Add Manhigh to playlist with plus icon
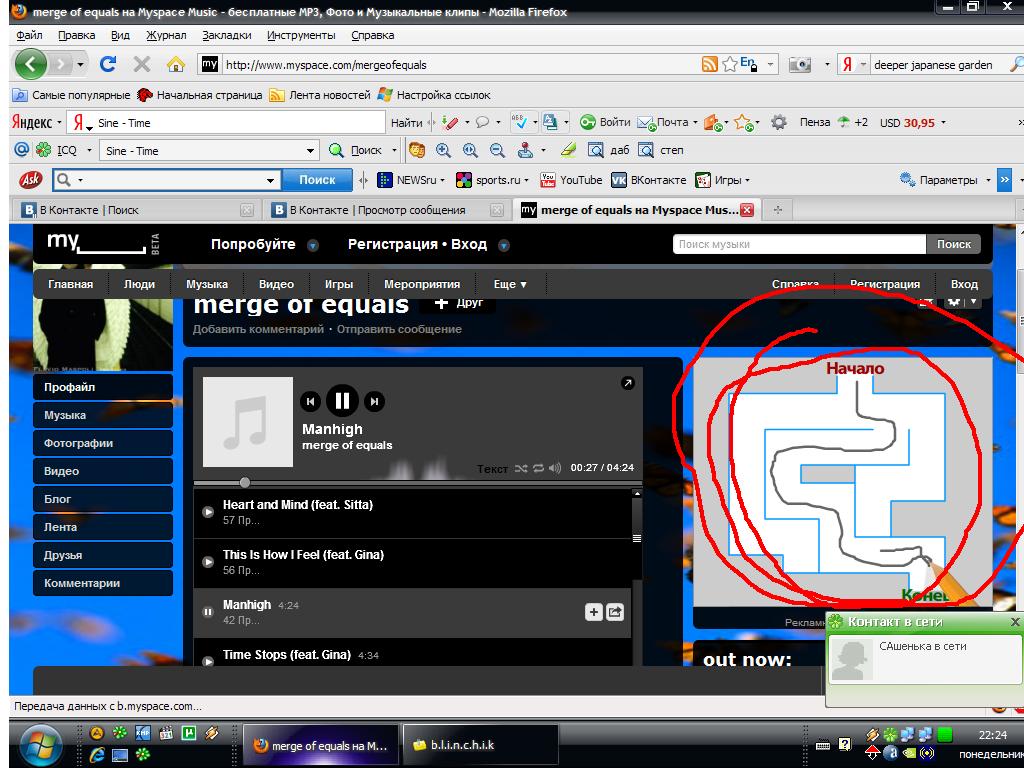The width and height of the screenshot is (1024, 768). (x=593, y=612)
